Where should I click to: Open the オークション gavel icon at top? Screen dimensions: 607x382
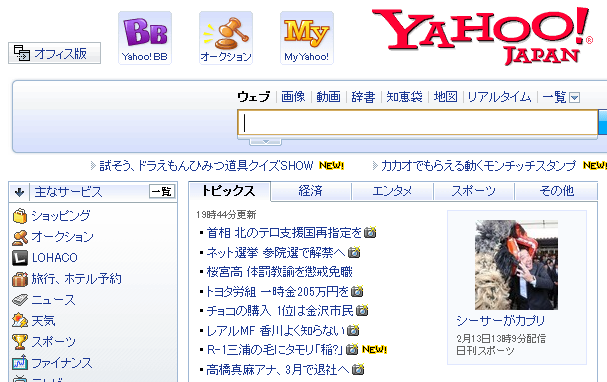(x=226, y=38)
